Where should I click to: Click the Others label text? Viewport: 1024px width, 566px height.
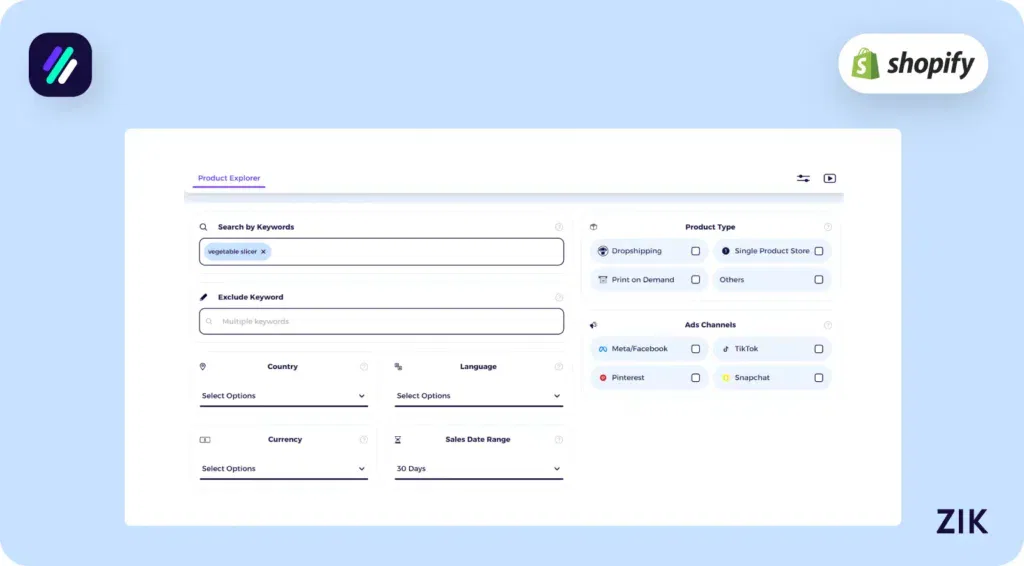tap(731, 280)
